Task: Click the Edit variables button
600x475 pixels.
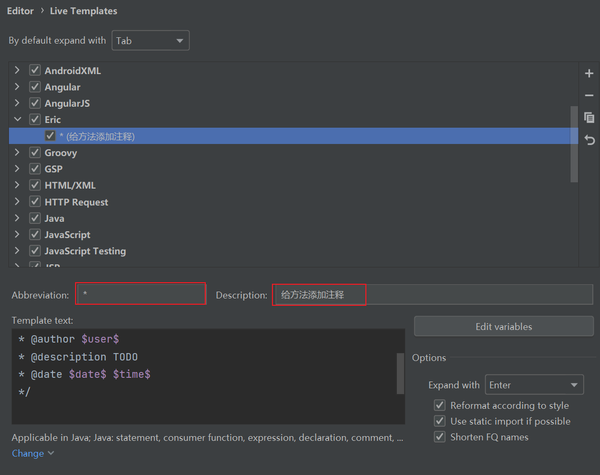Action: pos(504,326)
